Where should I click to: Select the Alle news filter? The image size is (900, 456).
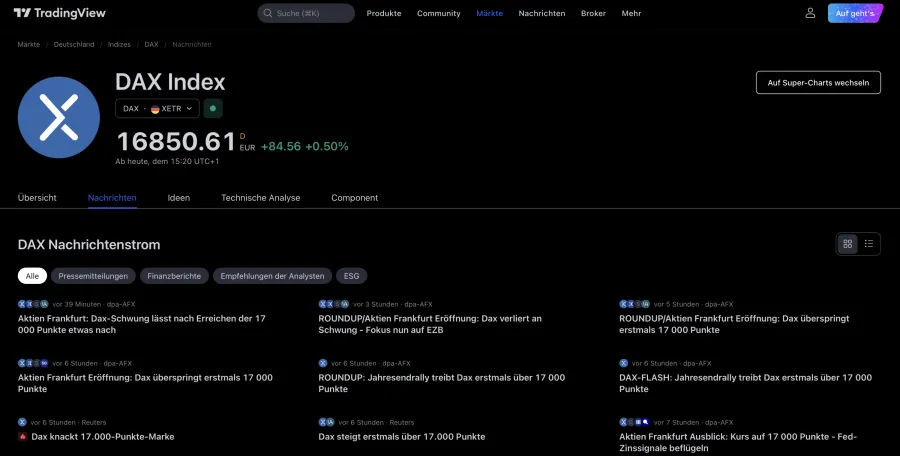click(x=32, y=276)
